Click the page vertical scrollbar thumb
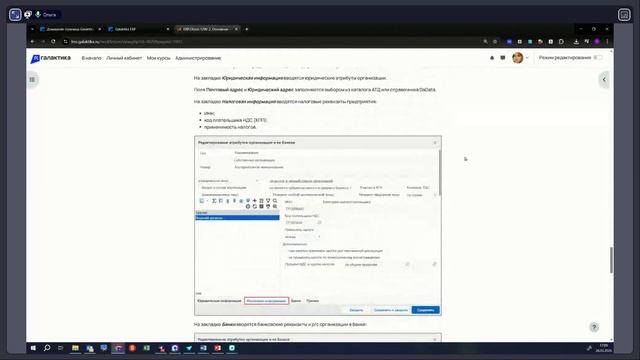The width and height of the screenshot is (640, 360). click(611, 260)
